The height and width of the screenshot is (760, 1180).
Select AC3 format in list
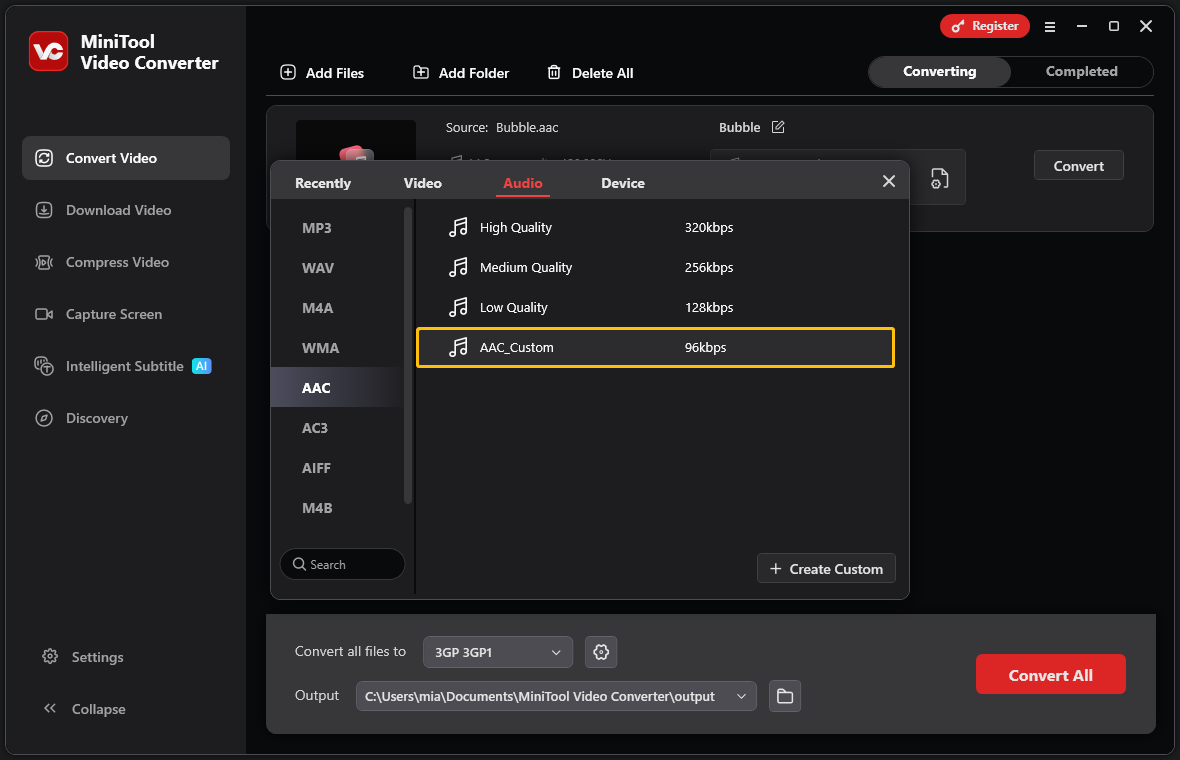[337, 427]
